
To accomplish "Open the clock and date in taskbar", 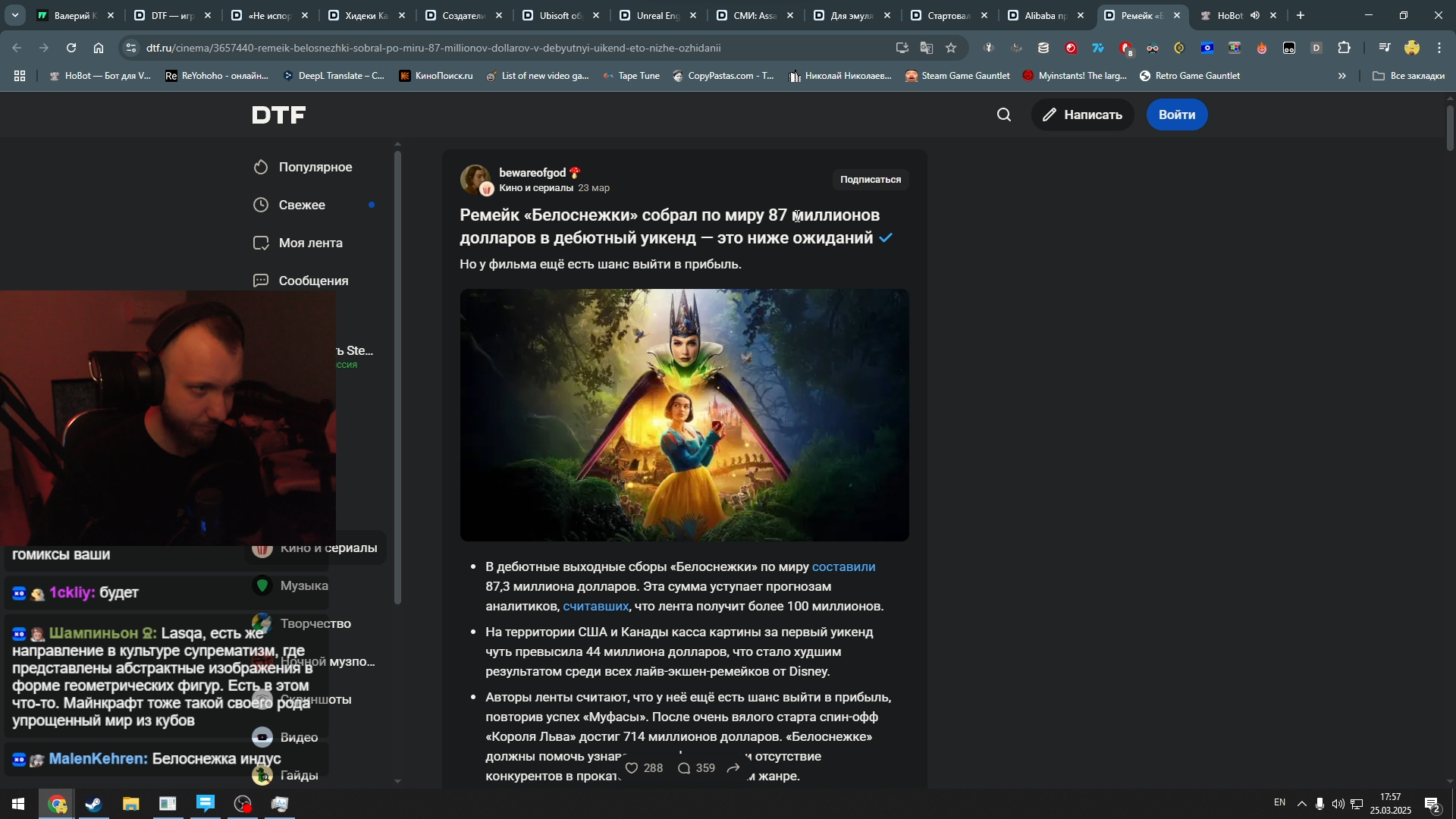I will [x=1391, y=804].
